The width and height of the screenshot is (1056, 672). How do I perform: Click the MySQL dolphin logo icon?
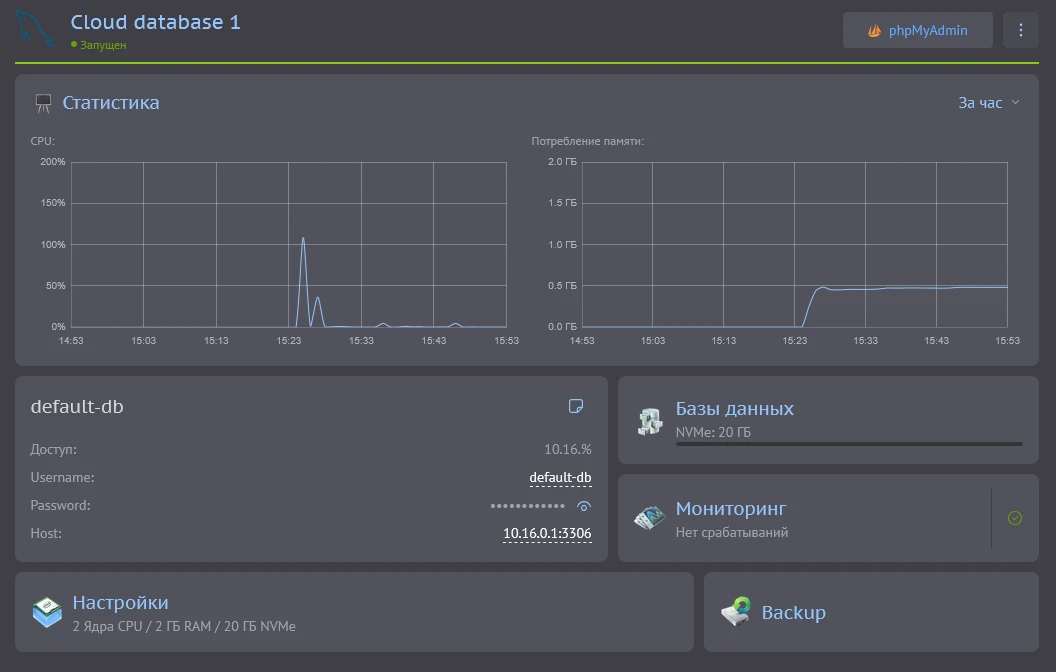coord(34,28)
